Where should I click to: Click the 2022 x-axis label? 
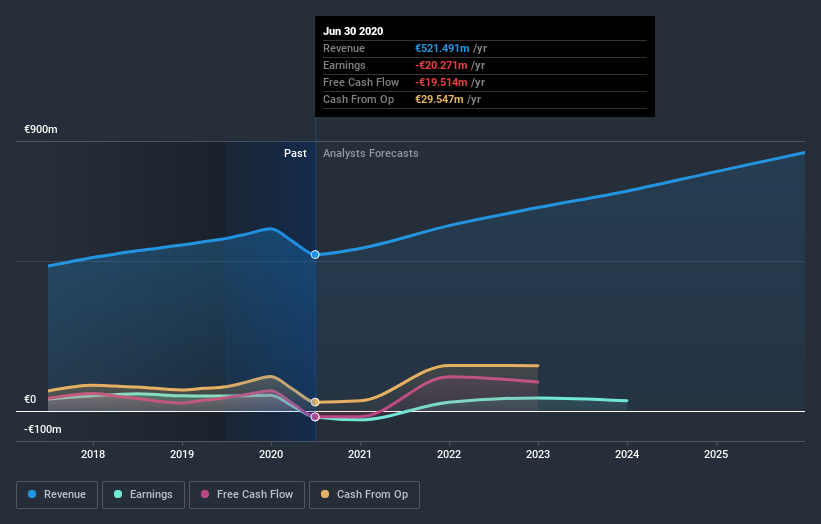coord(449,454)
